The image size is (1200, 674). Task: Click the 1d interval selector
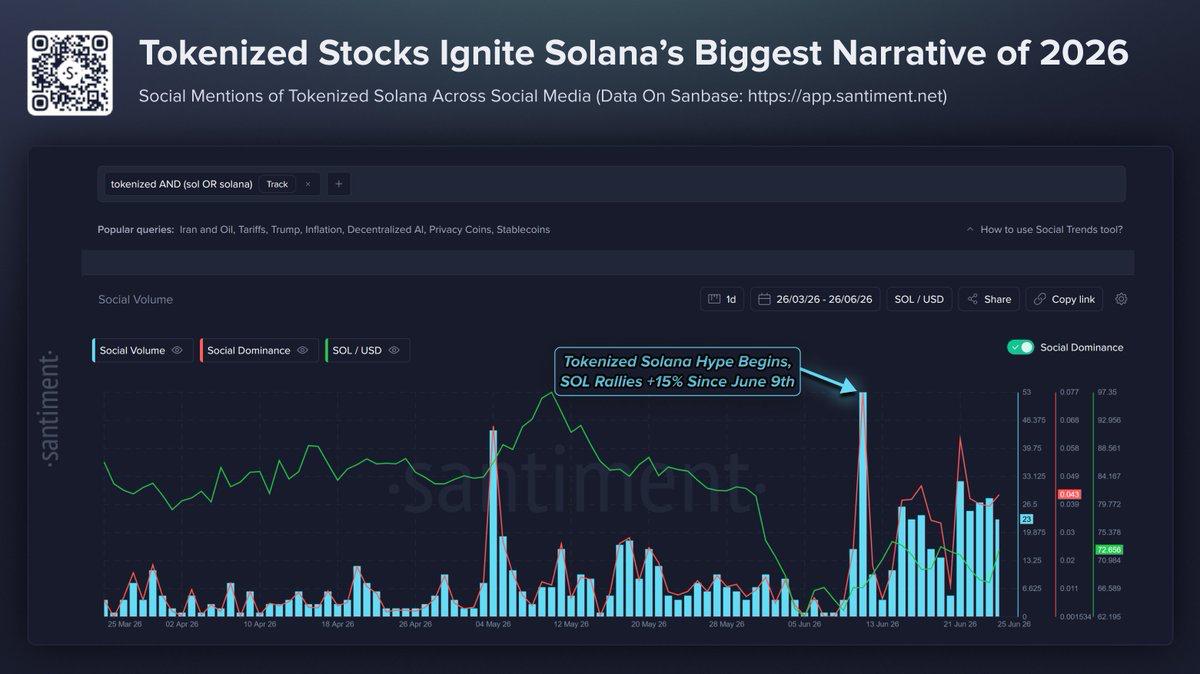tap(722, 299)
